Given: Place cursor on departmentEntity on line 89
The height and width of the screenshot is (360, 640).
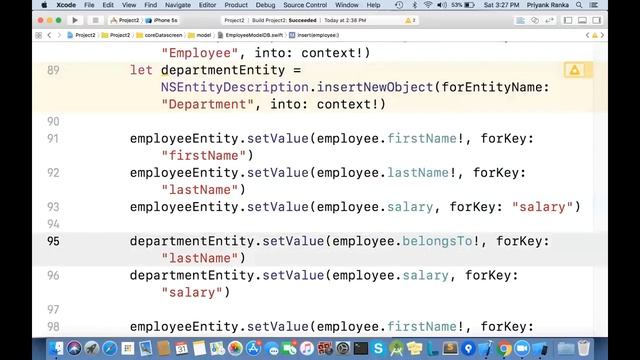Looking at the screenshot, I should coord(223,70).
